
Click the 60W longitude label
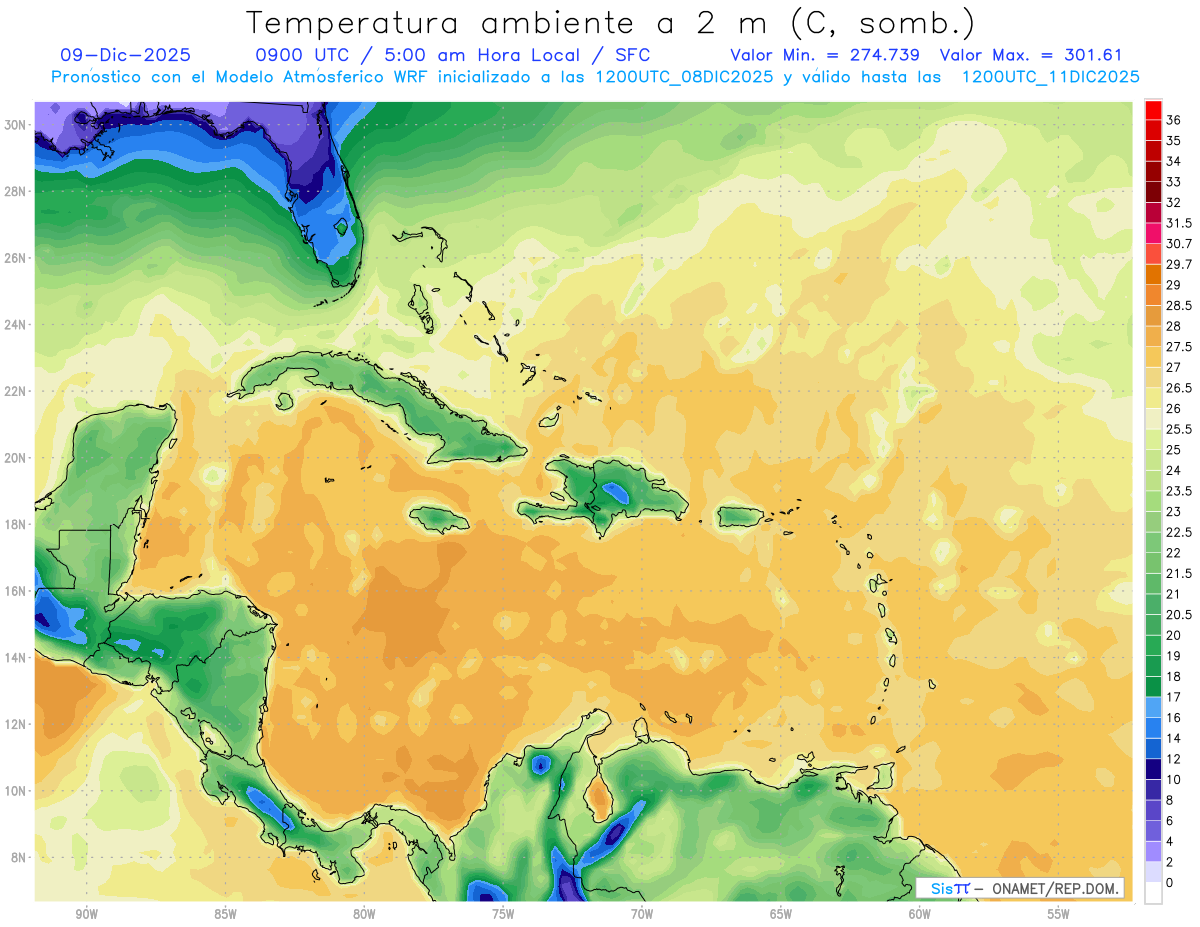920,914
